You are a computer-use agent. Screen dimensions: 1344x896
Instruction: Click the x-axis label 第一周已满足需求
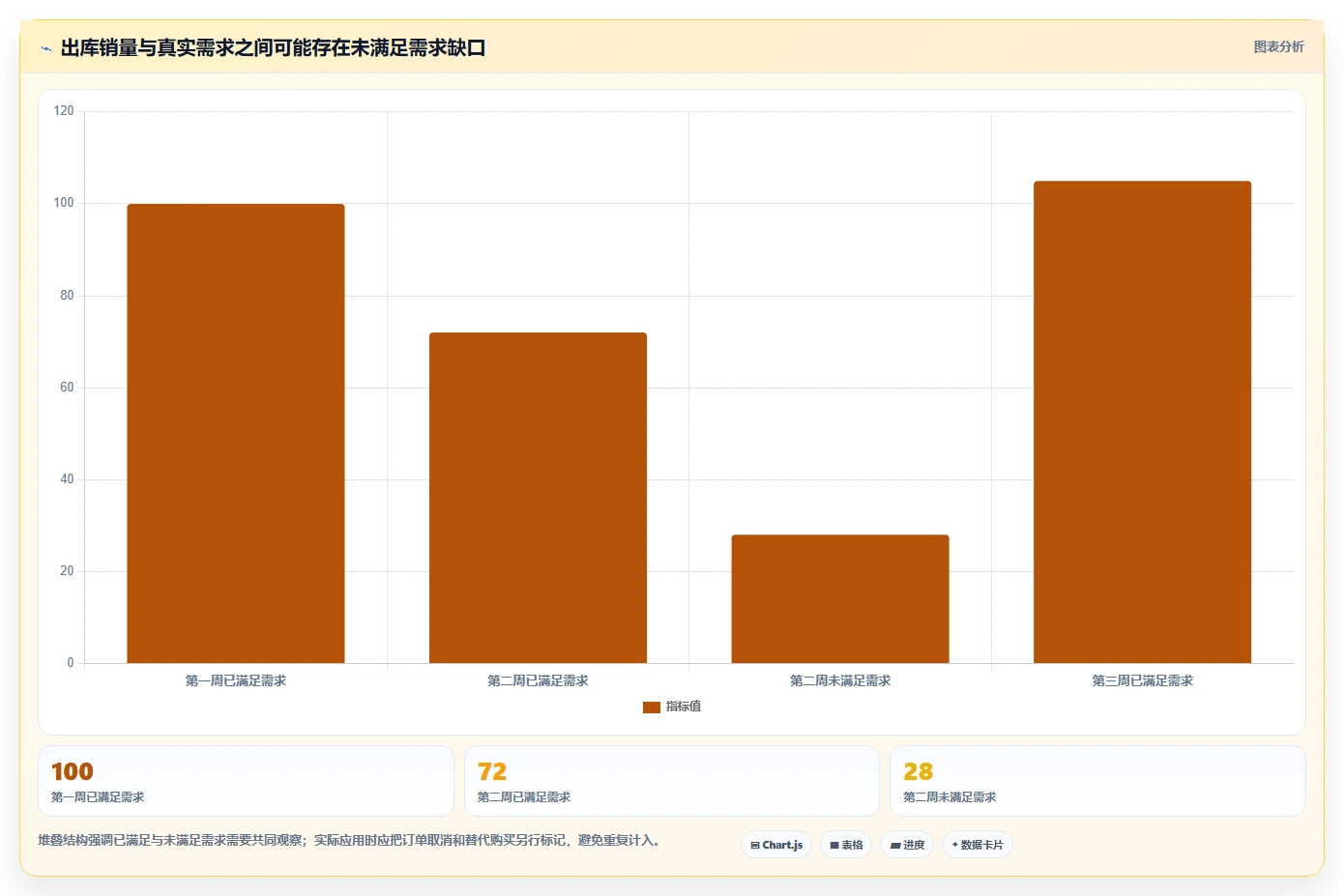click(x=236, y=680)
